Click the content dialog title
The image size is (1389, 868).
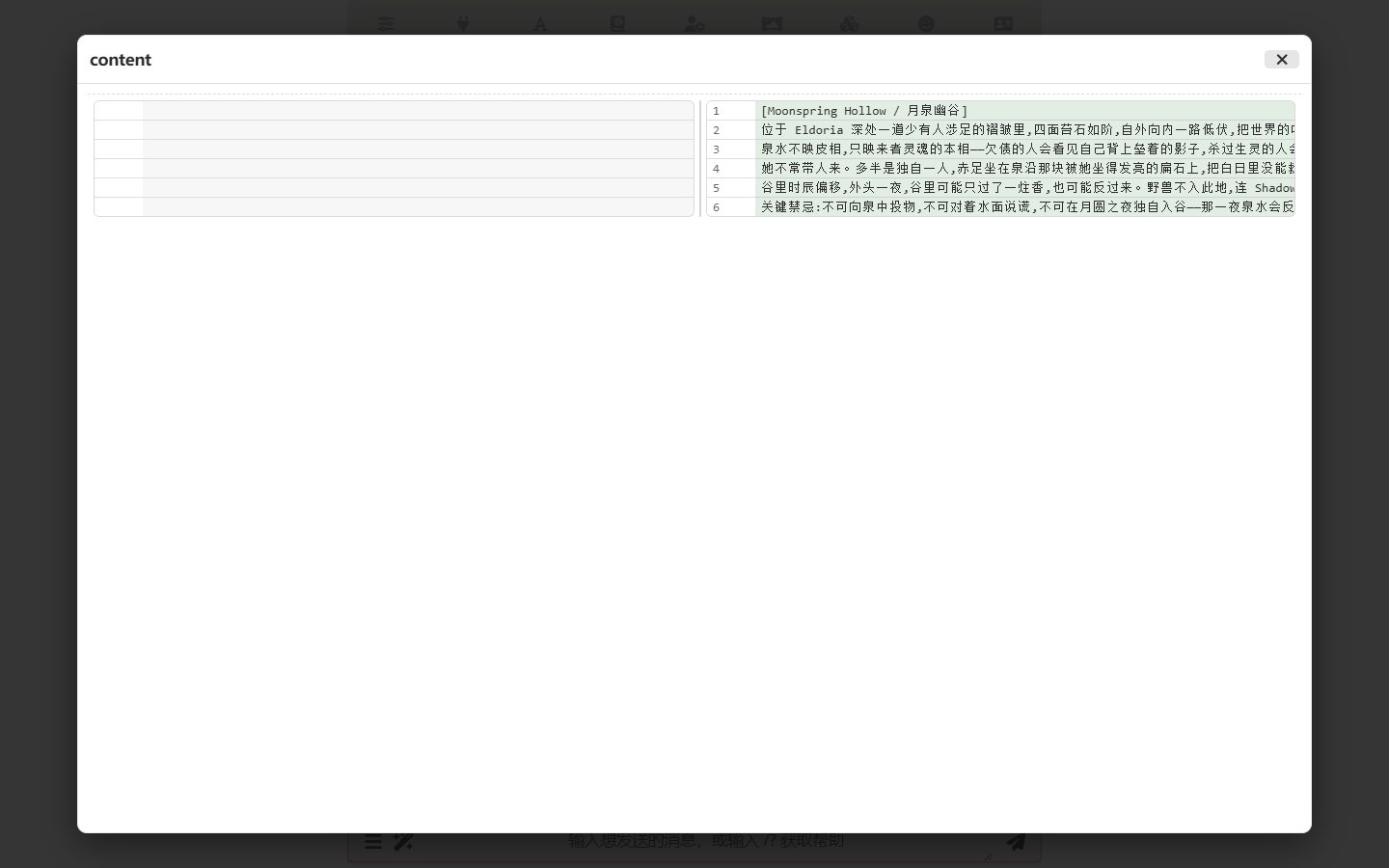121,60
